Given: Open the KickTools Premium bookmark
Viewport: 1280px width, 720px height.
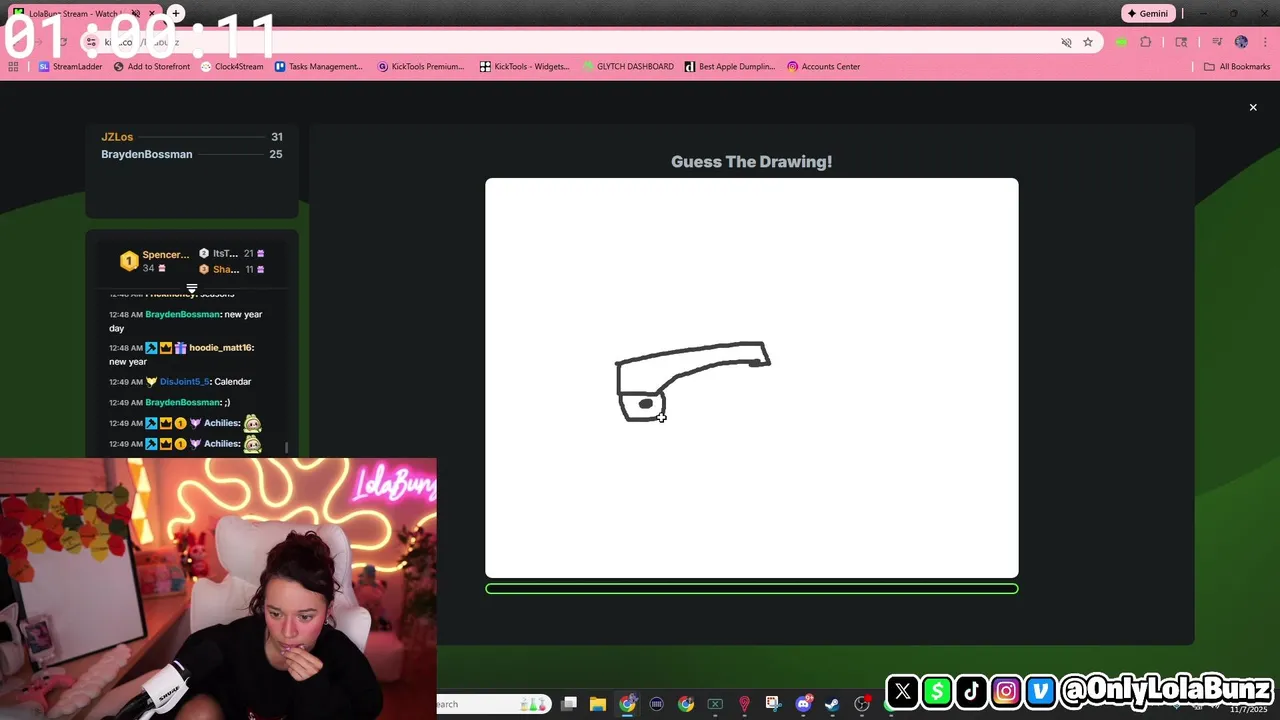Looking at the screenshot, I should (x=421, y=67).
